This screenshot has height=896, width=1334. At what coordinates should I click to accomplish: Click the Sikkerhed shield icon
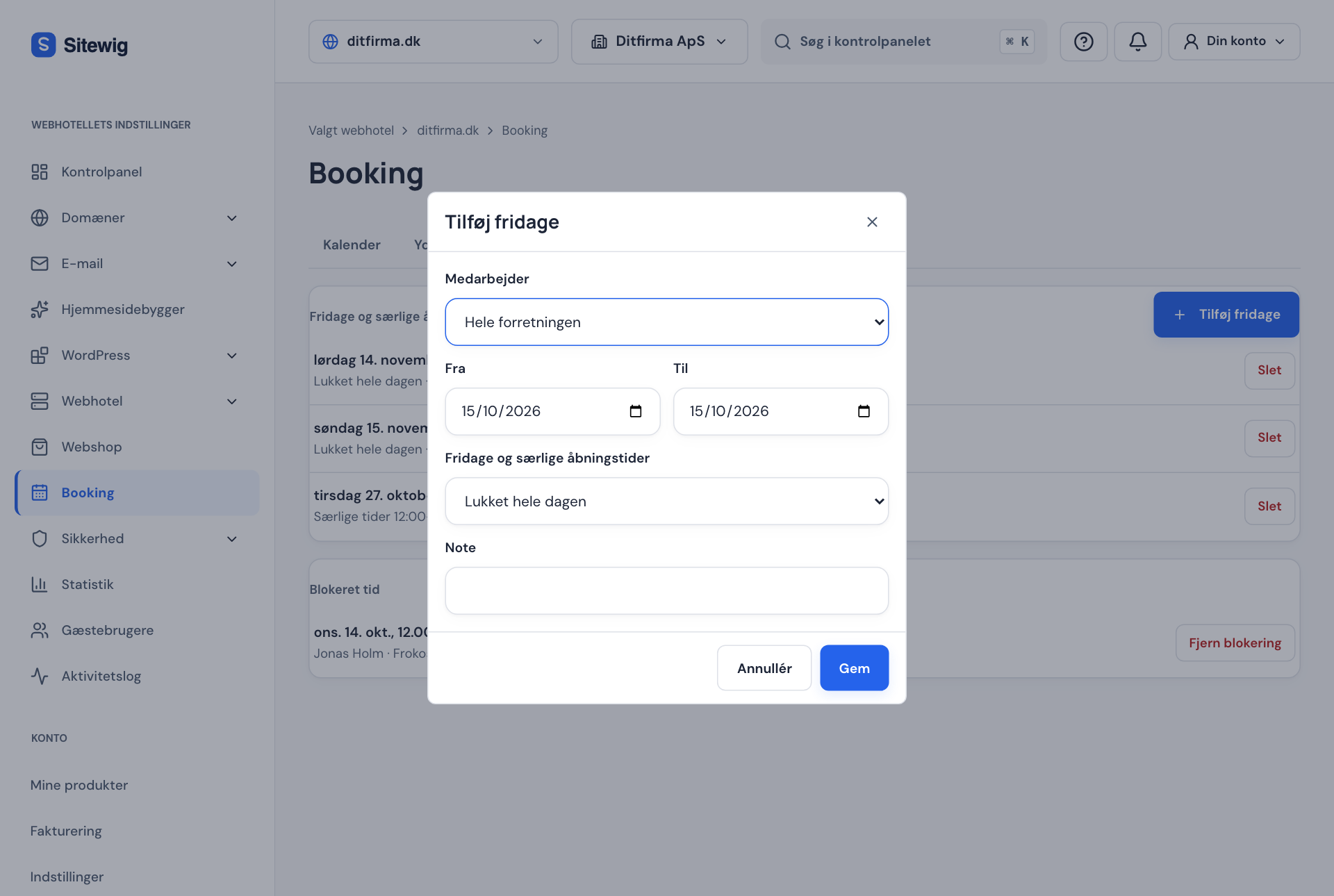(x=40, y=538)
